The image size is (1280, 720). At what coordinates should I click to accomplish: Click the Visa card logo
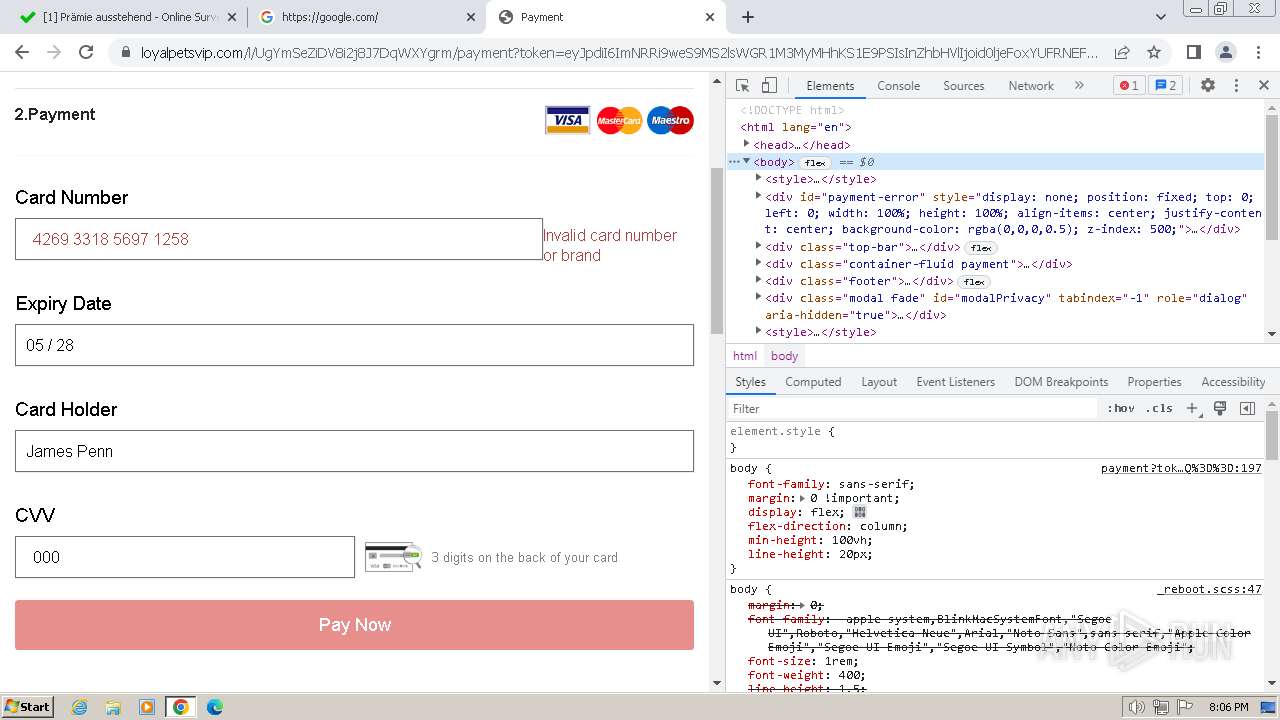567,120
